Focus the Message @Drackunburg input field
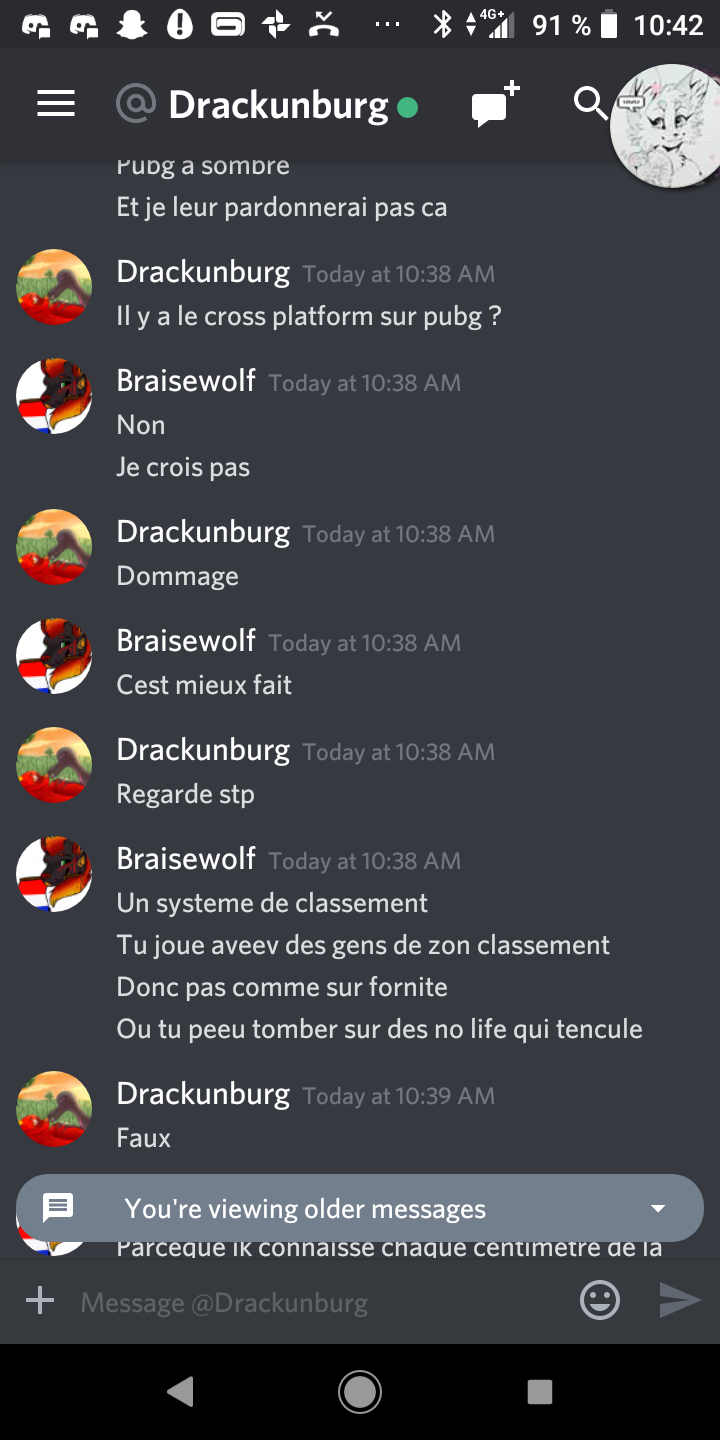 click(320, 1302)
